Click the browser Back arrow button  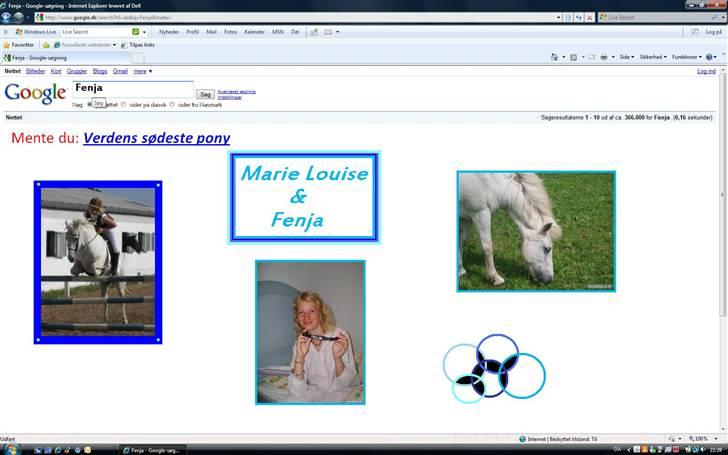coord(6,18)
